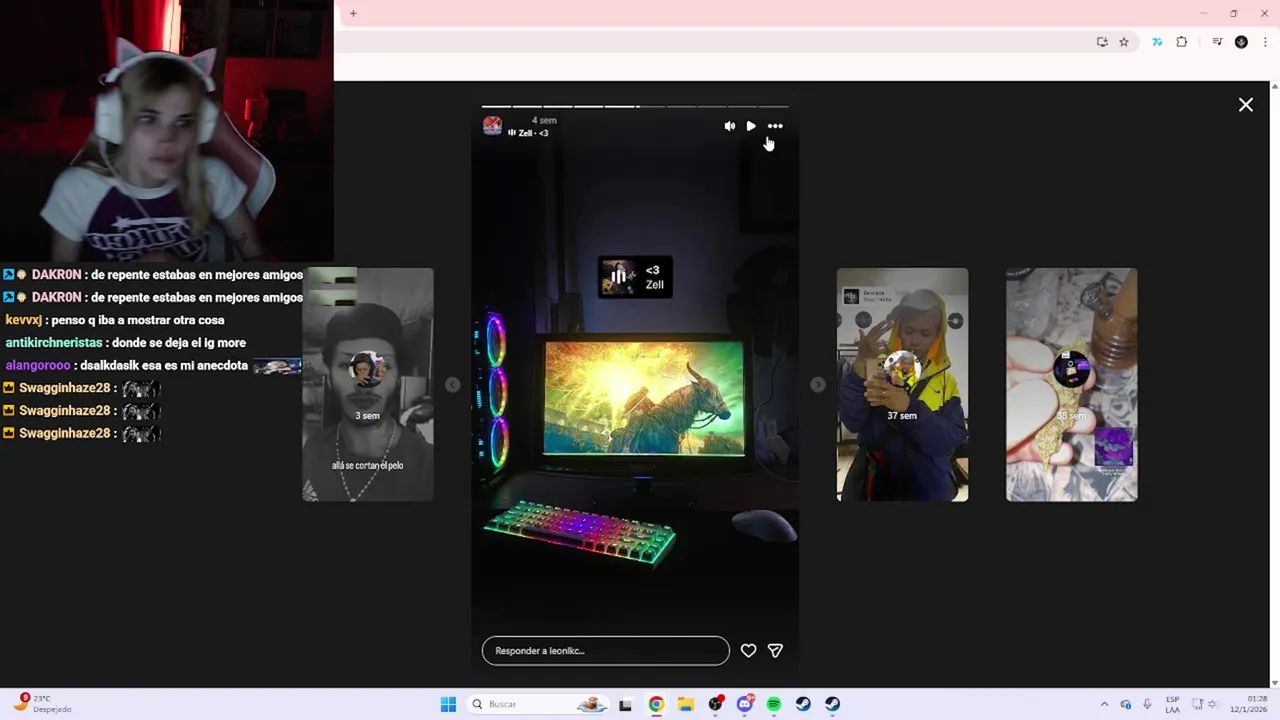
Task: Expand the system tray hidden icons chevron
Action: (x=1104, y=704)
